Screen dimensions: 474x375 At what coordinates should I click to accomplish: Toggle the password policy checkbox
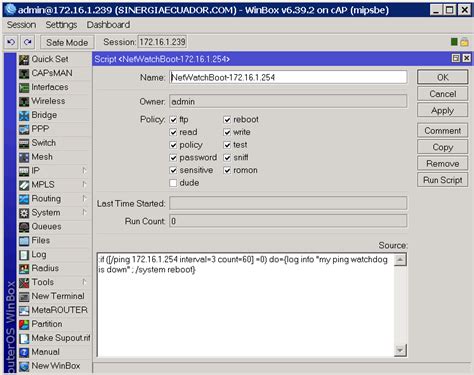[x=173, y=158]
